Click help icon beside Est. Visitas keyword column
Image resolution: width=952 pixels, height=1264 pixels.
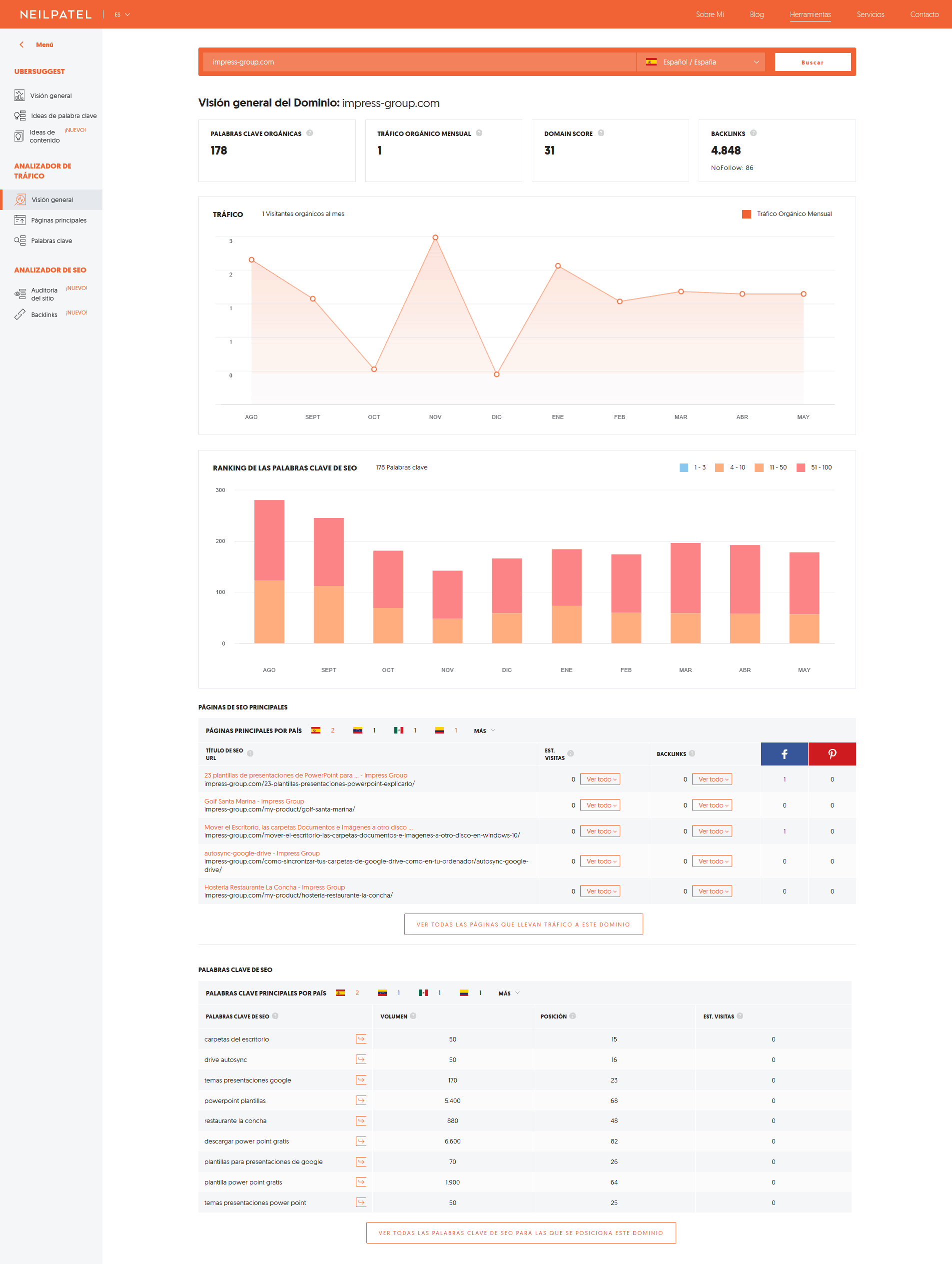pos(740,1016)
